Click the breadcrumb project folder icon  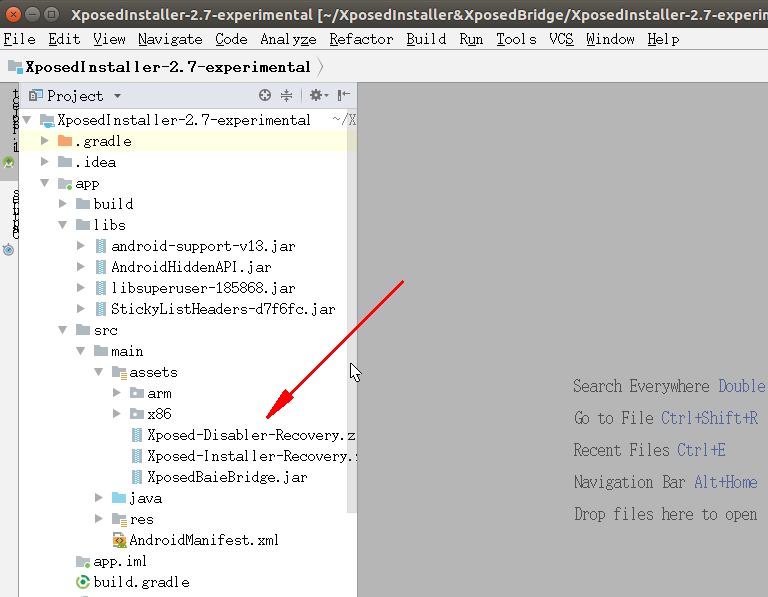(x=16, y=67)
